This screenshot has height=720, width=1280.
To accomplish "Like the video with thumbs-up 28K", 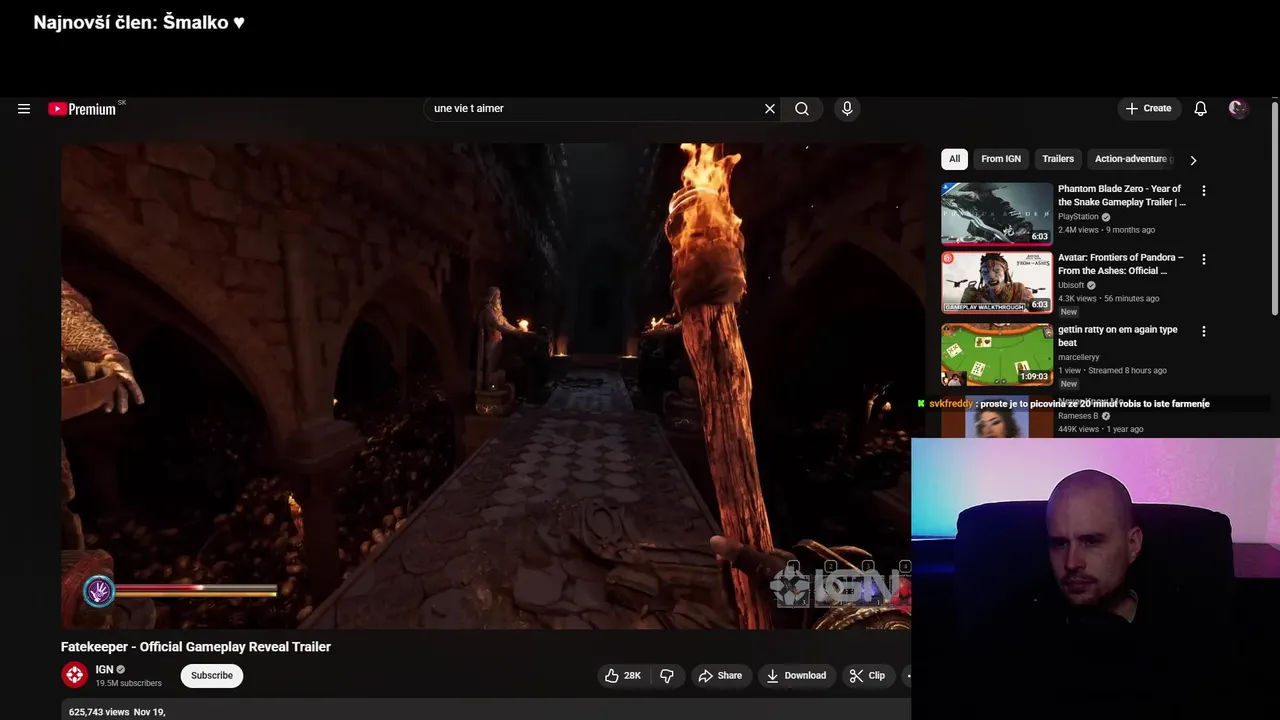I will (622, 676).
